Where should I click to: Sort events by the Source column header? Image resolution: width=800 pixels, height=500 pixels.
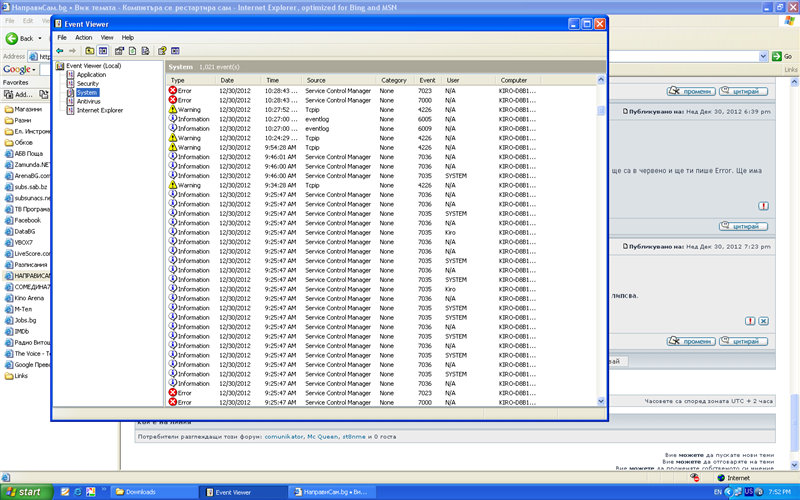point(316,80)
